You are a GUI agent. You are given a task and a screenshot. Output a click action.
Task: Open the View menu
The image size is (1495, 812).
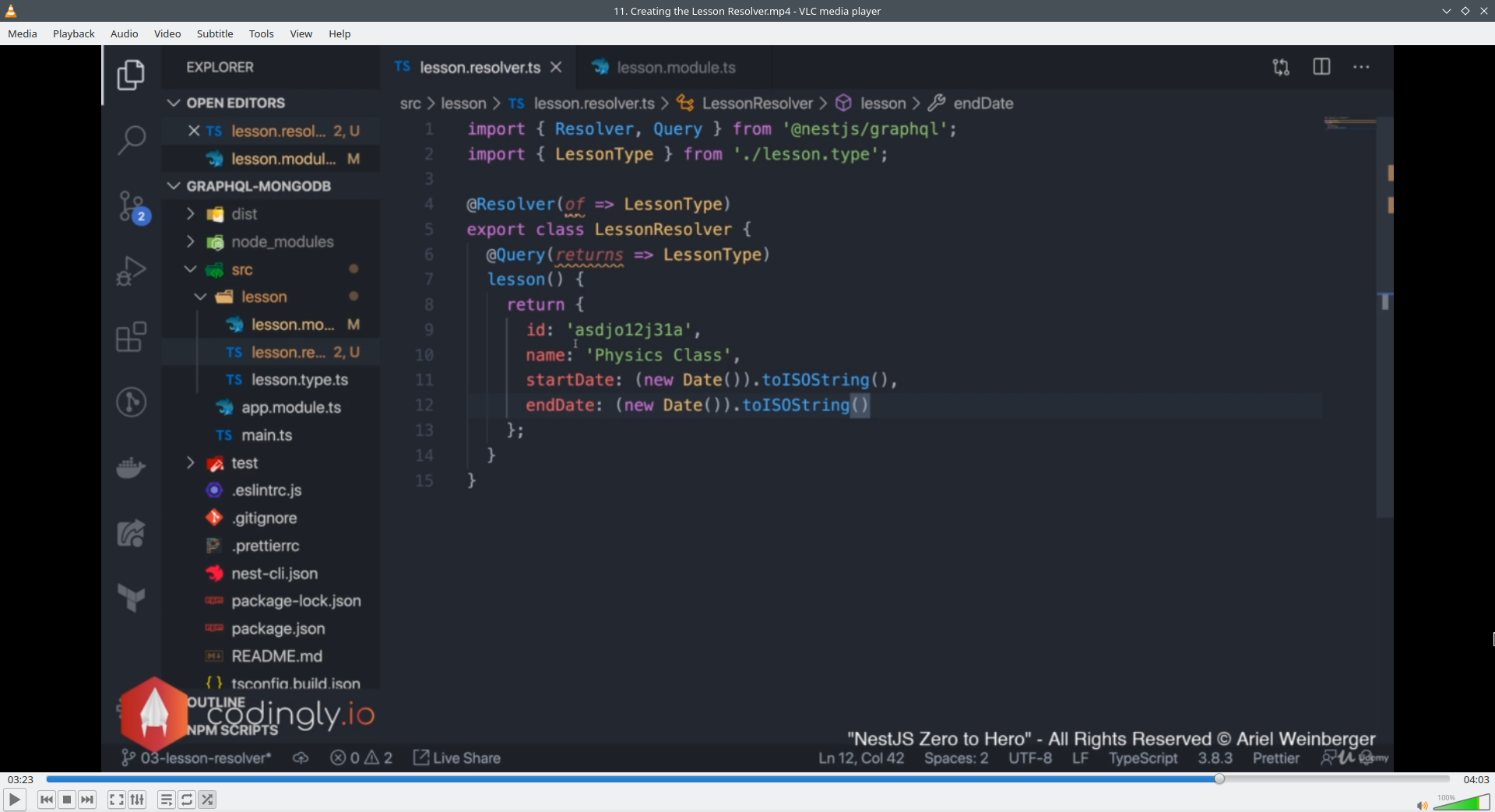301,33
